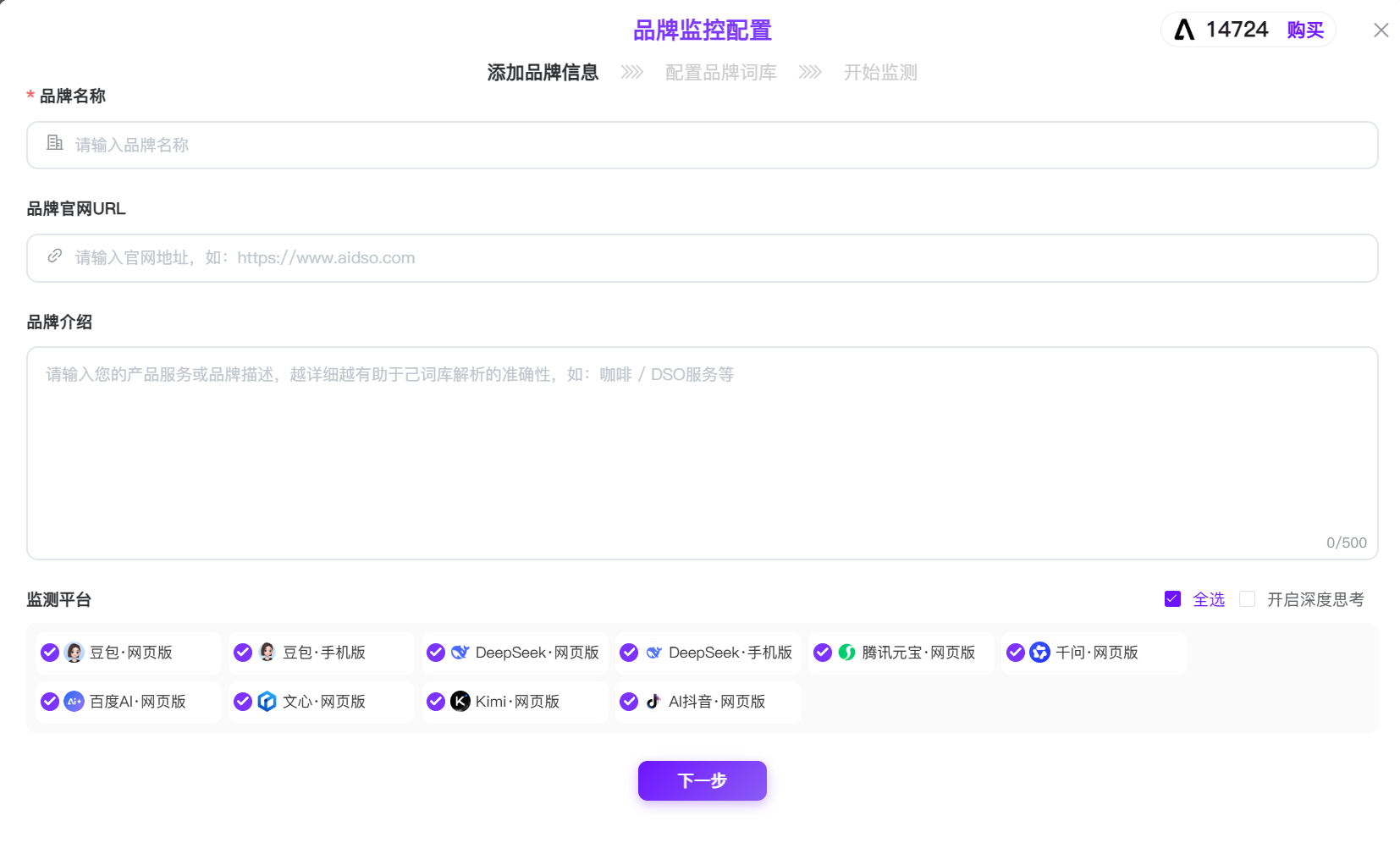Open the 购买 purchase link
The height and width of the screenshot is (865, 1400).
pyautogui.click(x=1304, y=30)
